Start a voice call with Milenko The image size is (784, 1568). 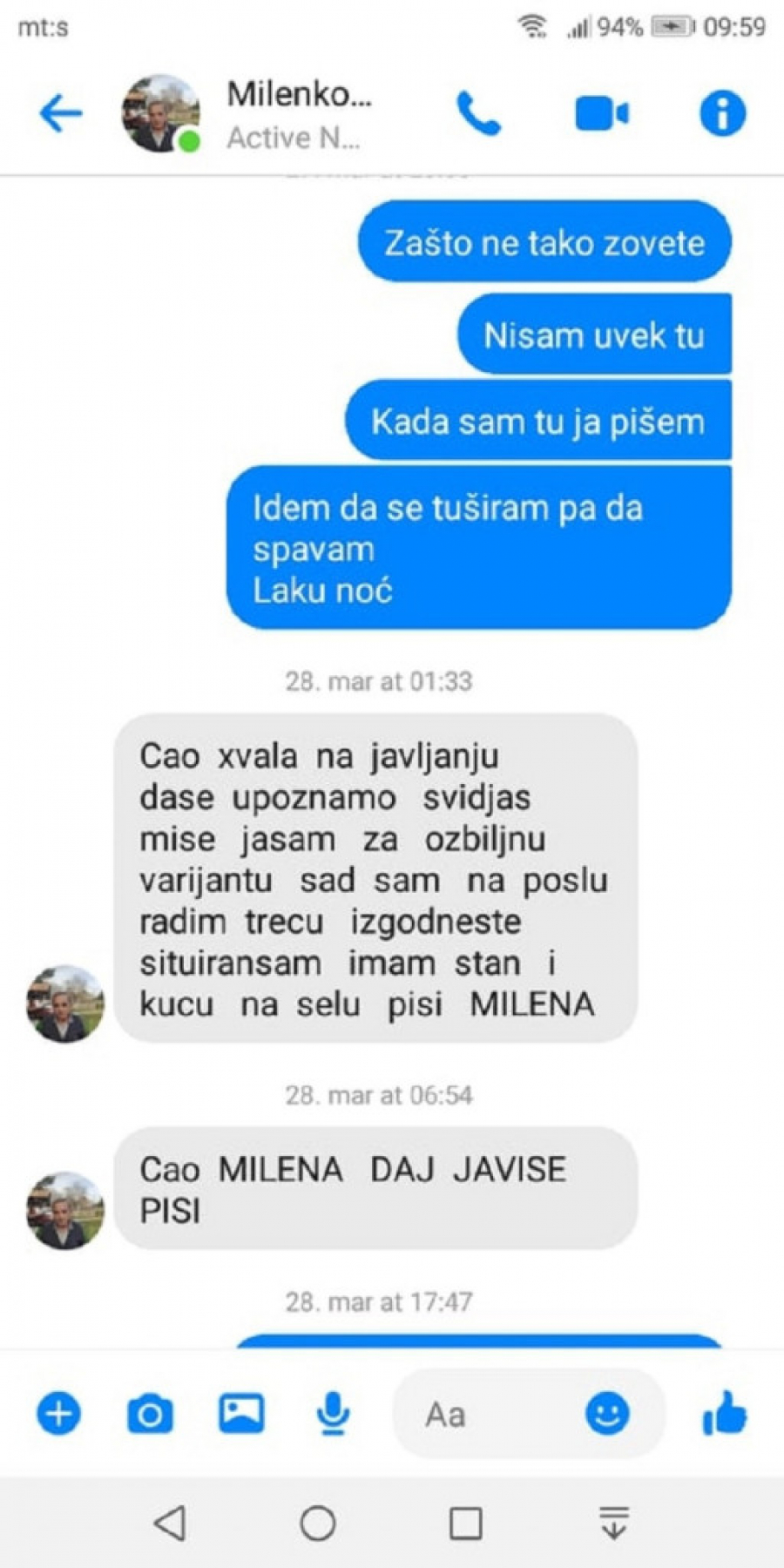point(478,113)
